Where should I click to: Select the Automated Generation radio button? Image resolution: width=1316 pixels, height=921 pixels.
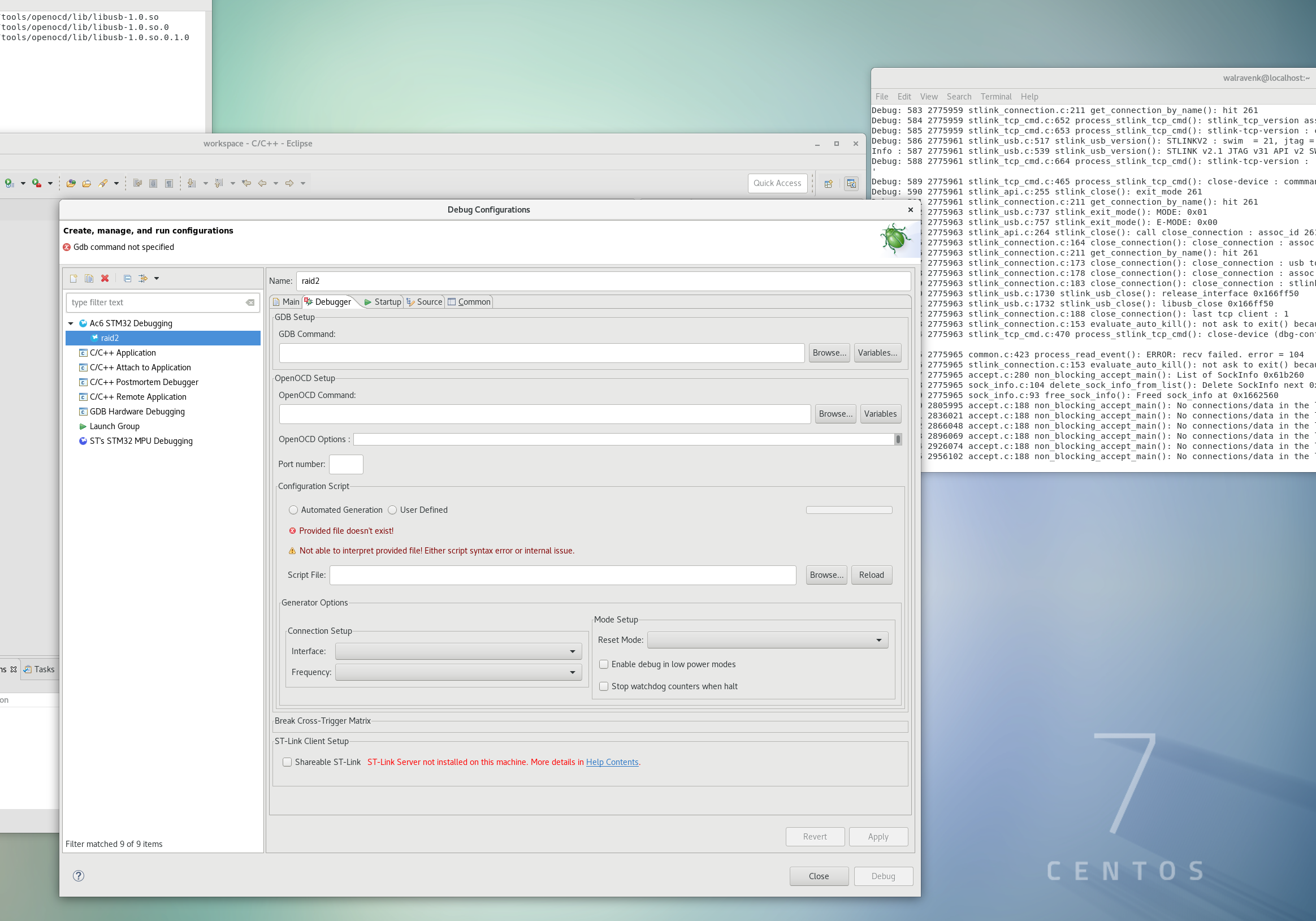point(293,509)
